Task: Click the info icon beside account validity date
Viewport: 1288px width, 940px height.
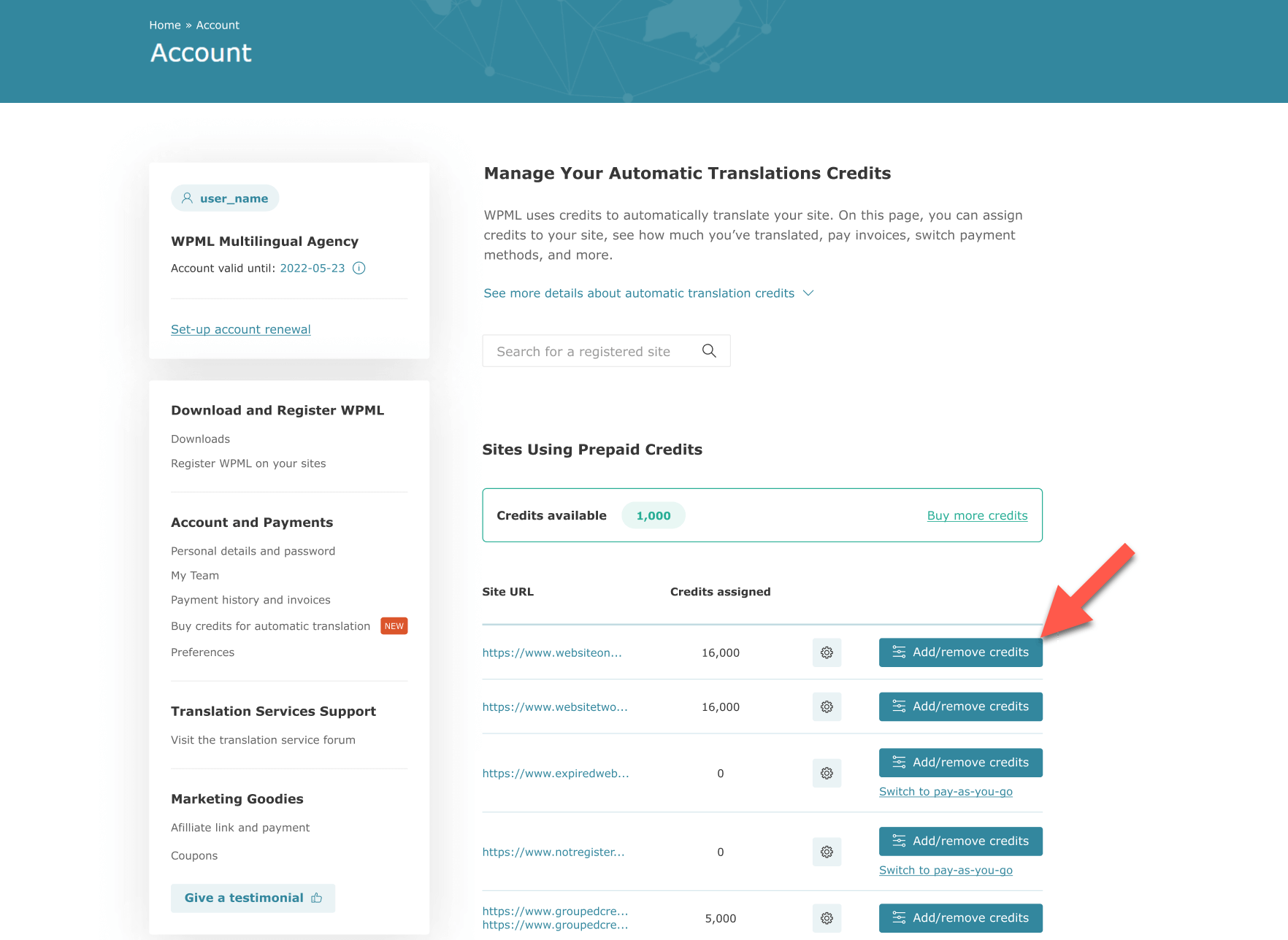Action: pos(359,268)
